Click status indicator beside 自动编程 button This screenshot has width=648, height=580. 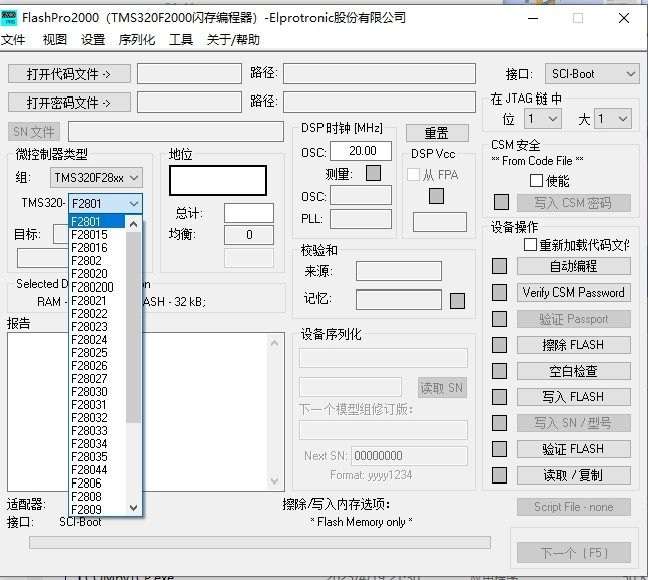click(499, 266)
